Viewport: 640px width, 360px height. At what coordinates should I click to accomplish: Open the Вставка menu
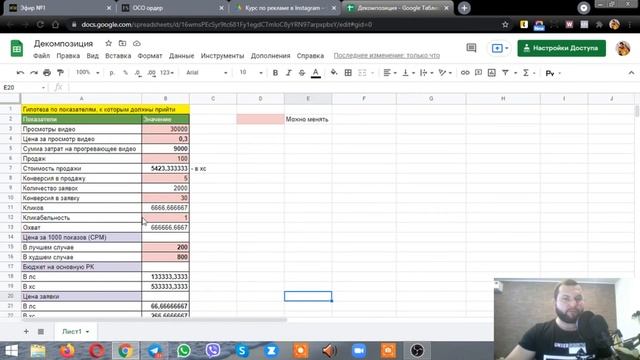(118, 56)
